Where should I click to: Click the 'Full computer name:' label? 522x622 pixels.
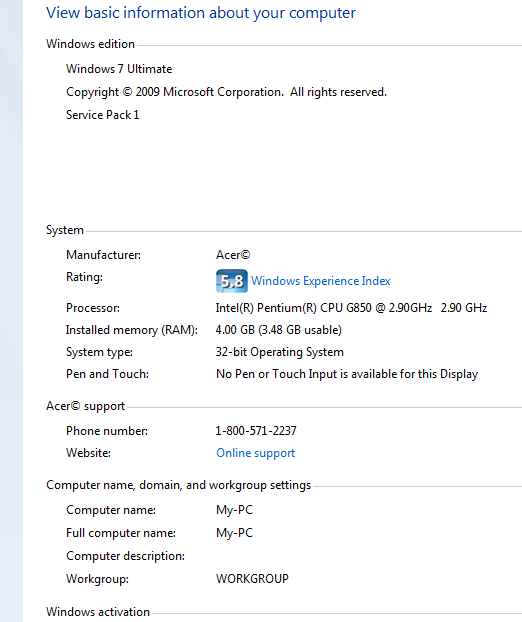coord(121,533)
